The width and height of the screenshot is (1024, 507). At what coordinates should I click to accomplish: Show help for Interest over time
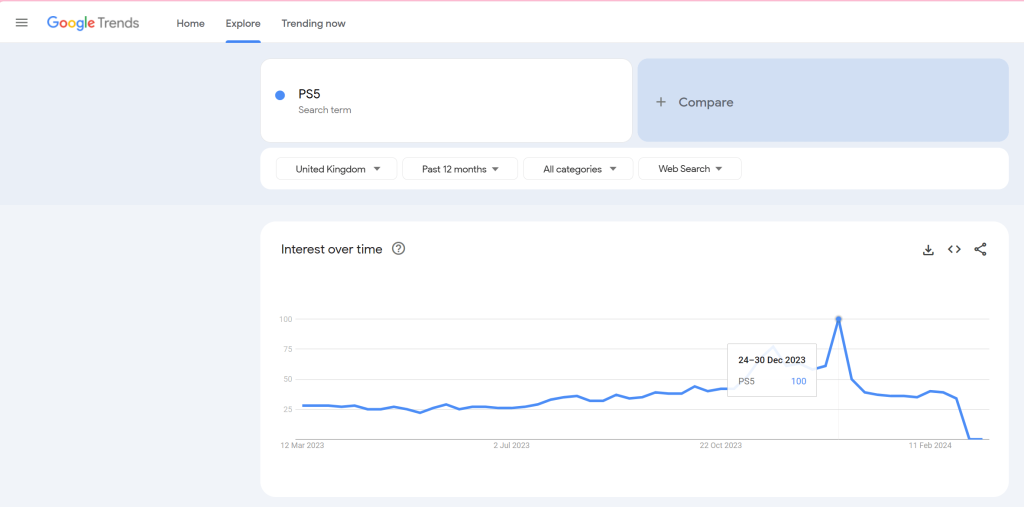(x=398, y=248)
